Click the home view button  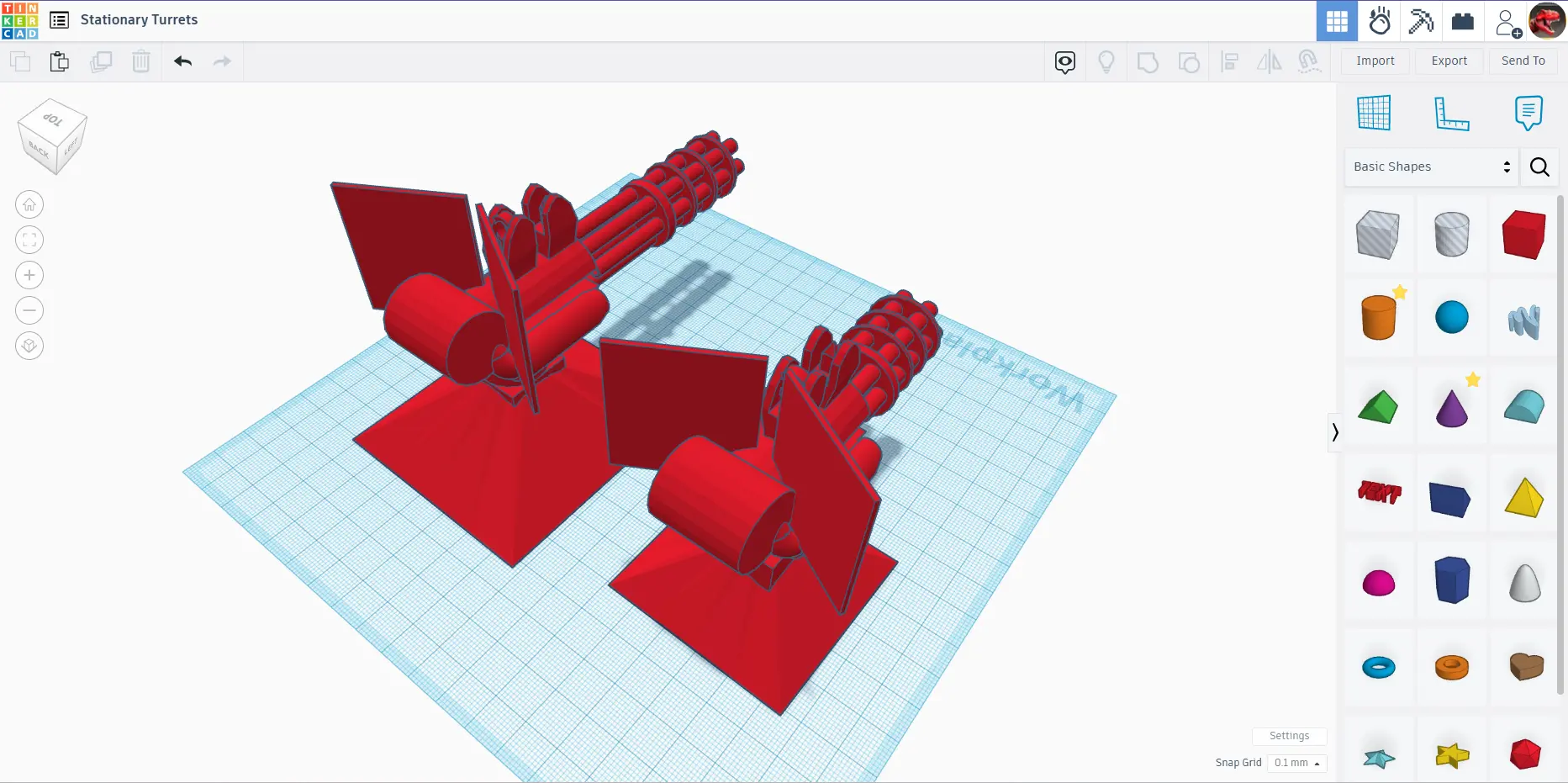coord(29,204)
